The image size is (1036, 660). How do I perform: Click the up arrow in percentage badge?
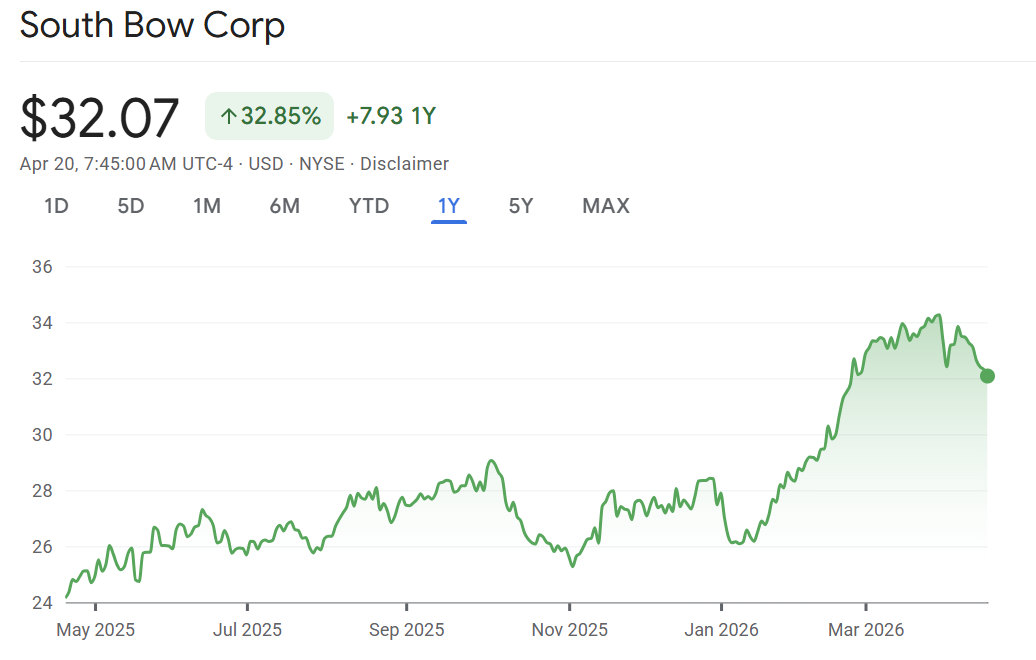pos(228,117)
